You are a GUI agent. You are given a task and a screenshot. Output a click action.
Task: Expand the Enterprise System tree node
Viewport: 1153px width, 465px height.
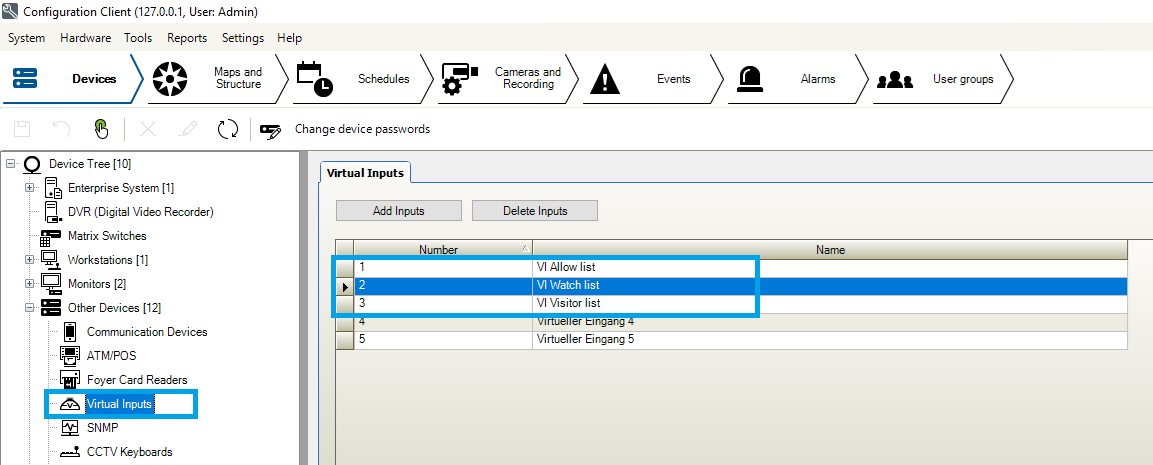(30, 188)
